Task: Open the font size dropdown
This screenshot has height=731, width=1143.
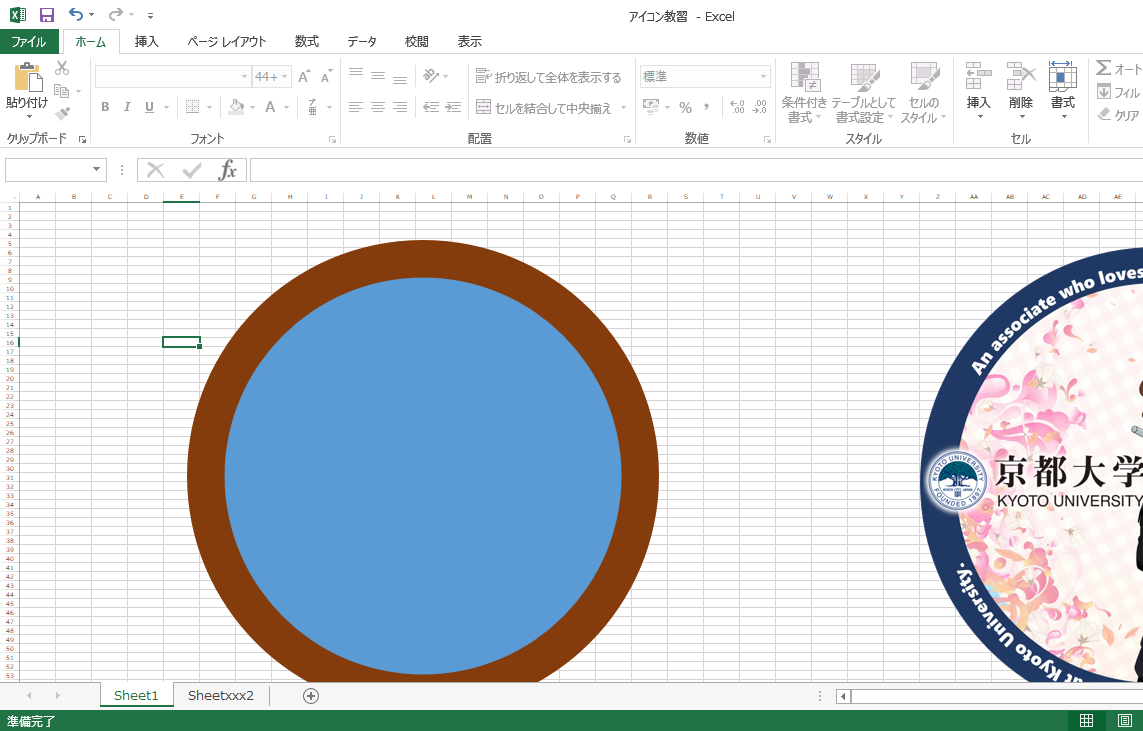Action: [x=283, y=75]
